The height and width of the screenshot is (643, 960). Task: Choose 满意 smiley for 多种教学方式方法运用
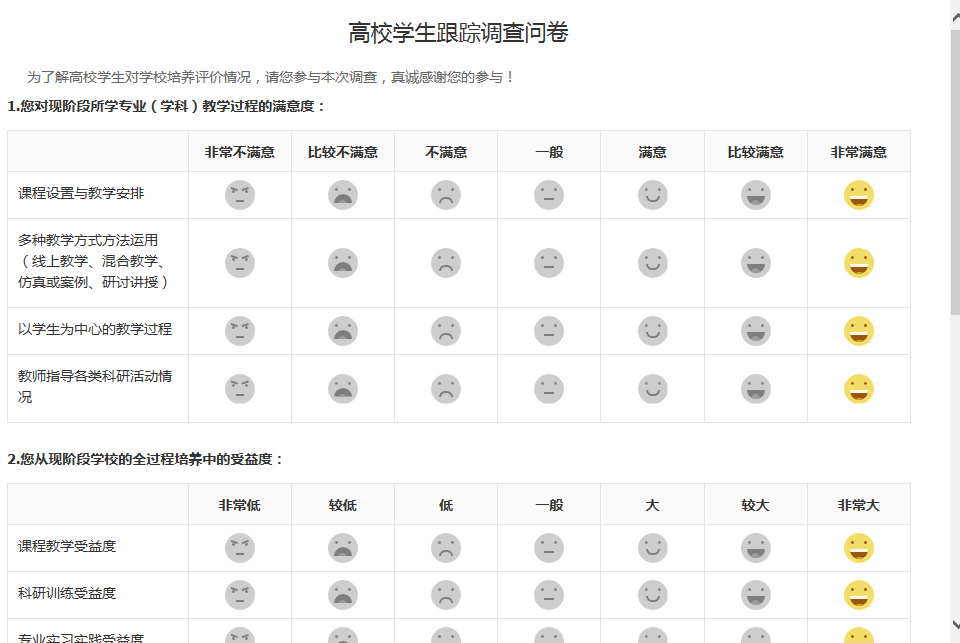pyautogui.click(x=653, y=263)
